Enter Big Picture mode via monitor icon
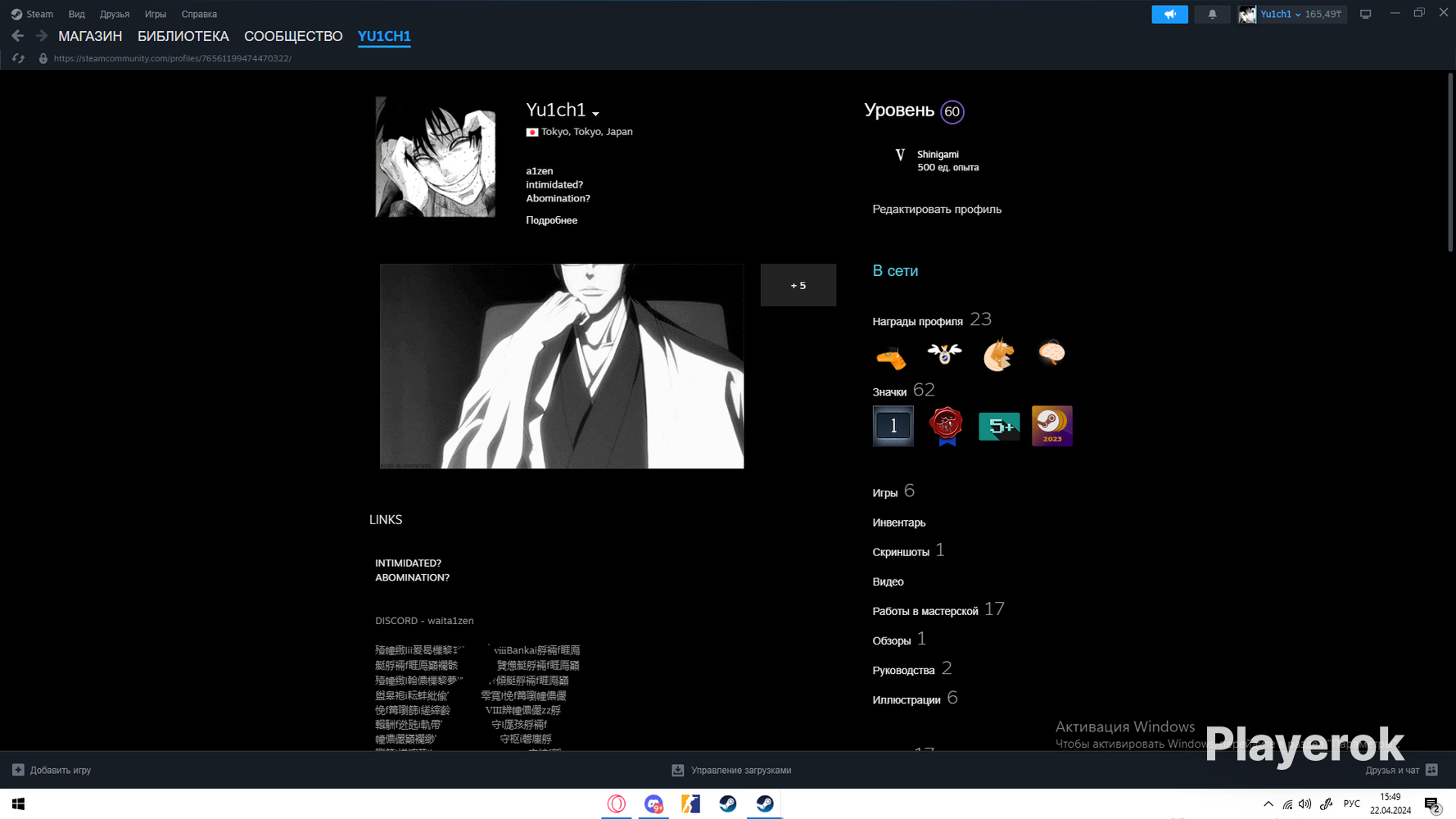Screen dimensions: 1456x819 click(x=1365, y=14)
